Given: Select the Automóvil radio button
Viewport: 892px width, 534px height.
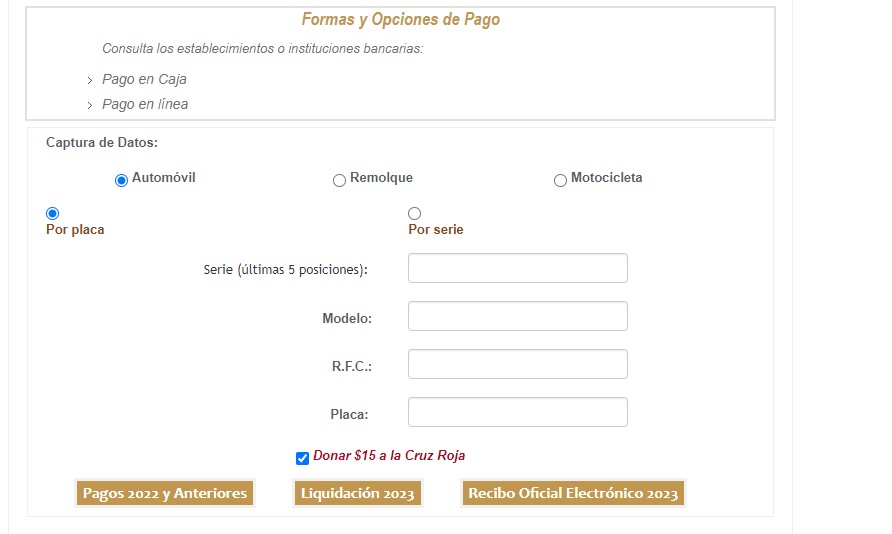Looking at the screenshot, I should click(122, 180).
